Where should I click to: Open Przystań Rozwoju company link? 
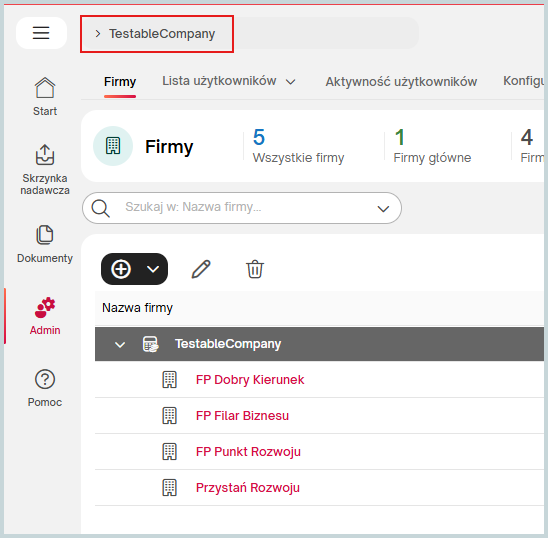(x=248, y=488)
